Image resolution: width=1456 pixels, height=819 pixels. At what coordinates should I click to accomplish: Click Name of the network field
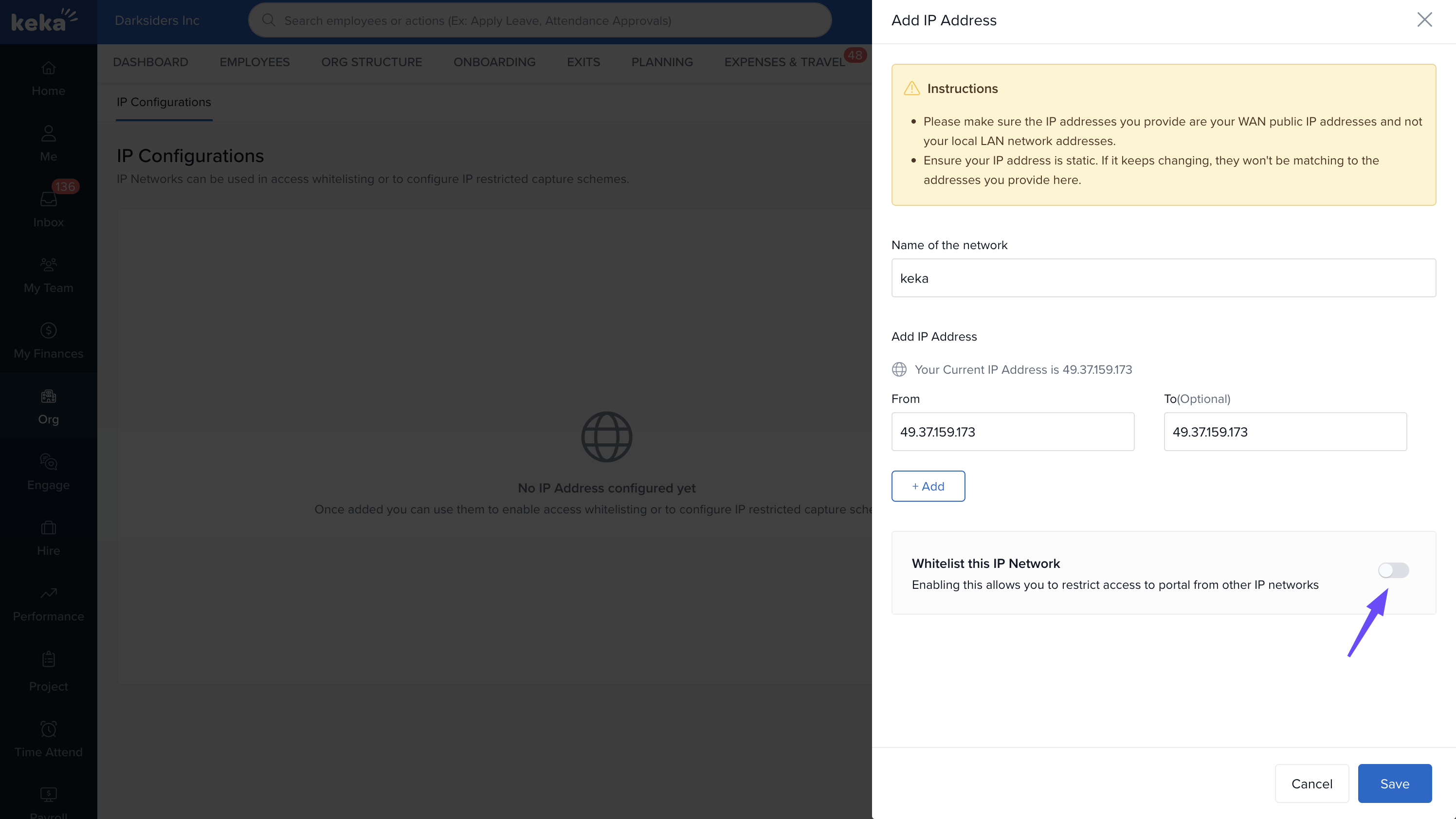click(x=1163, y=278)
